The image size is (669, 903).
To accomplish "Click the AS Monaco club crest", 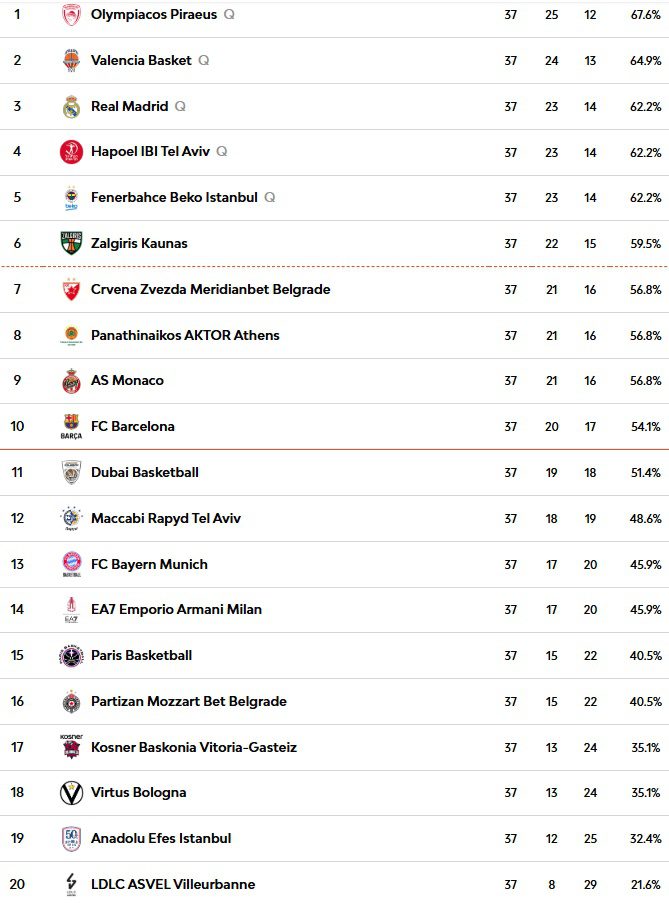I will click(71, 381).
